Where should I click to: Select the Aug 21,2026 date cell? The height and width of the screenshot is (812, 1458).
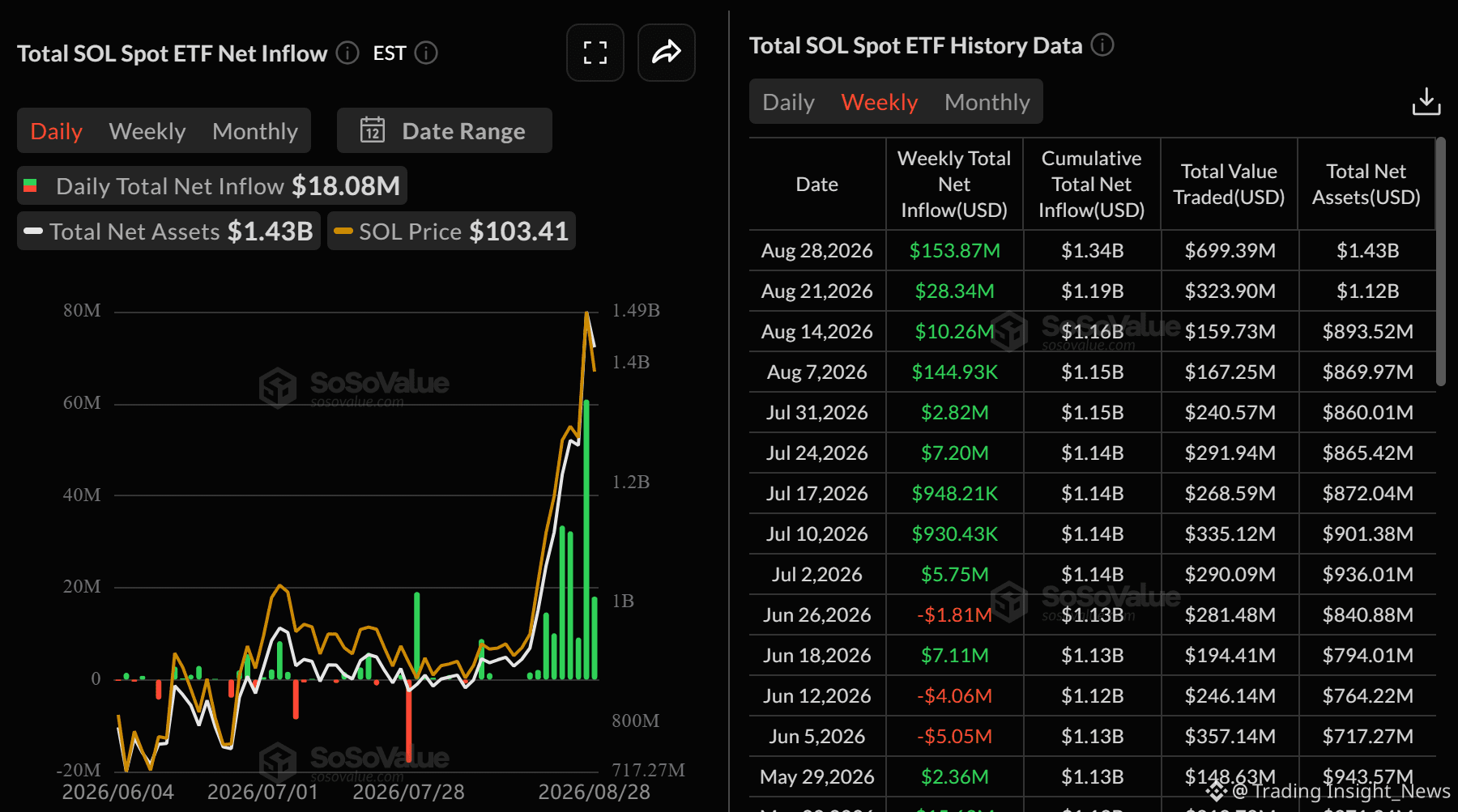(817, 291)
